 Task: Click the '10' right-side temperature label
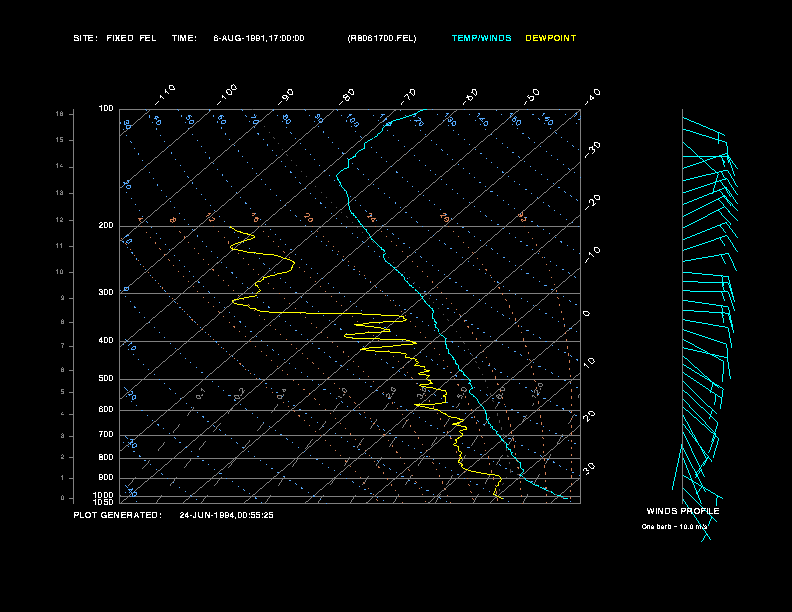coord(589,362)
